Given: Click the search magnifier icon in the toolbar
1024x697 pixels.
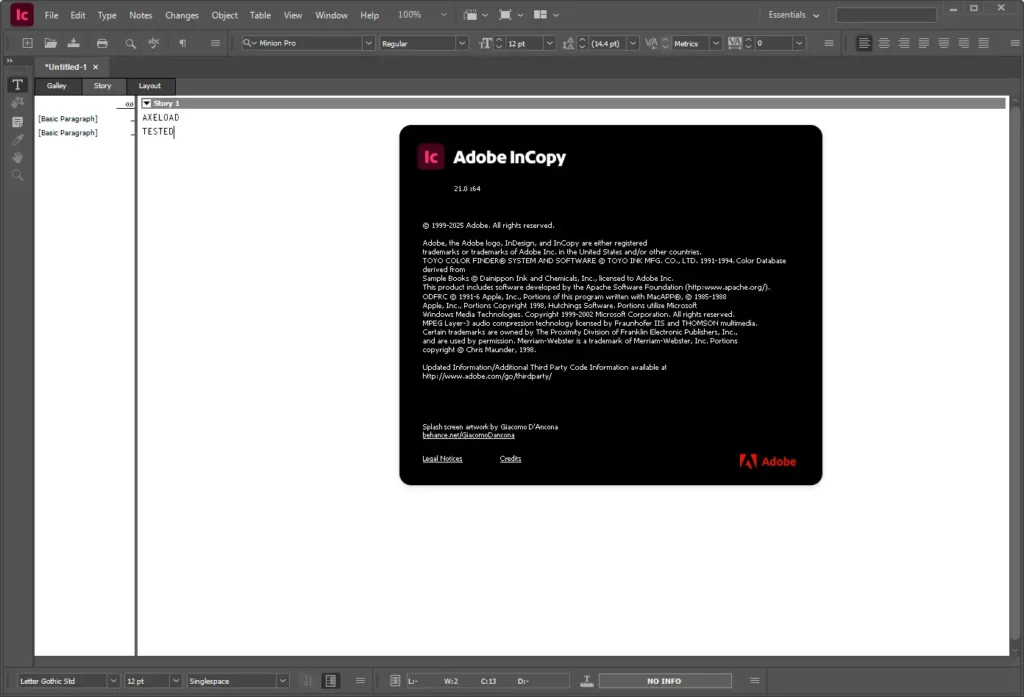Looking at the screenshot, I should coord(130,43).
